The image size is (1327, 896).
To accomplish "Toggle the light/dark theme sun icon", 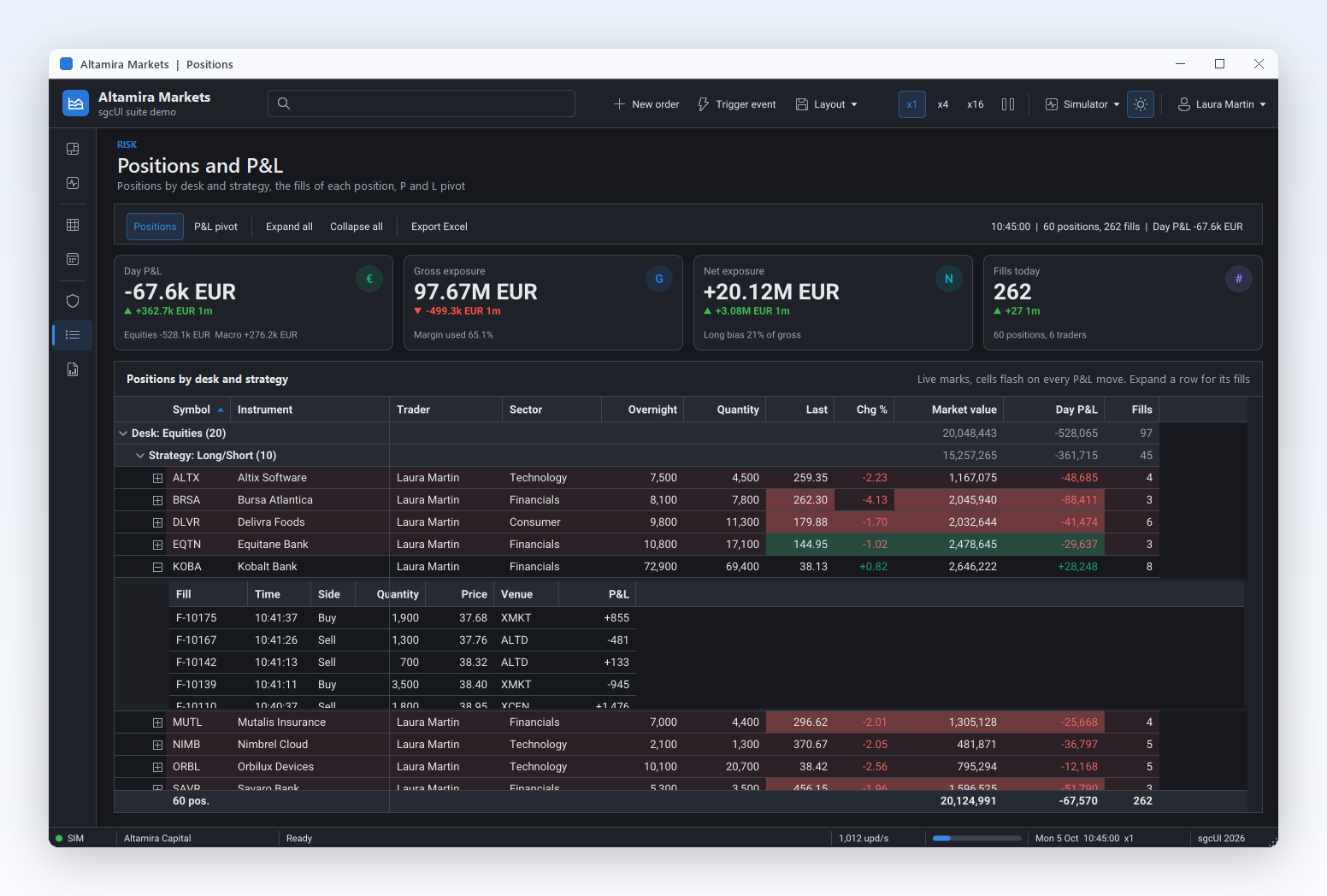I will coord(1141,104).
